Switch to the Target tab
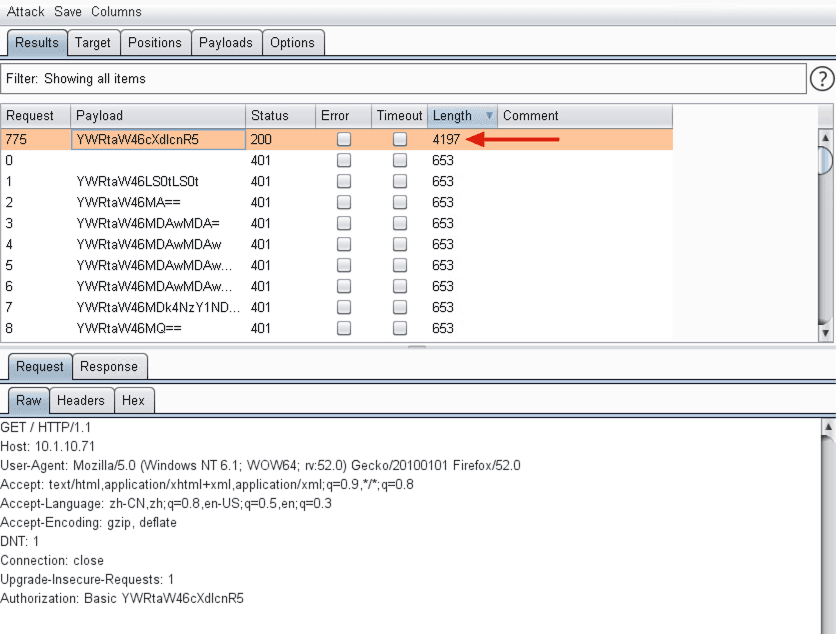This screenshot has height=634, width=836. (x=93, y=43)
